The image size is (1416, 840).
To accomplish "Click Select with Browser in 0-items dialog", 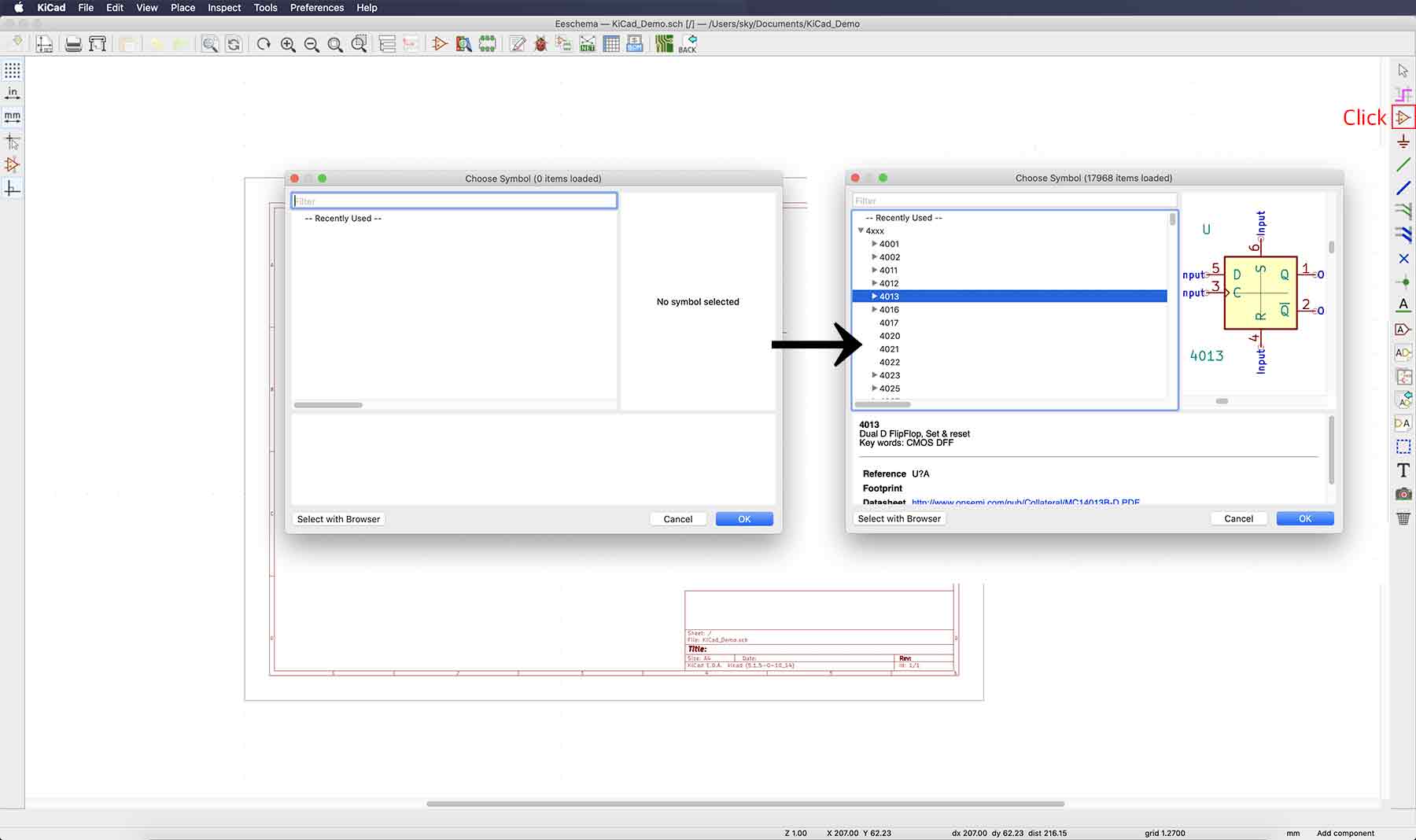I will tap(338, 519).
